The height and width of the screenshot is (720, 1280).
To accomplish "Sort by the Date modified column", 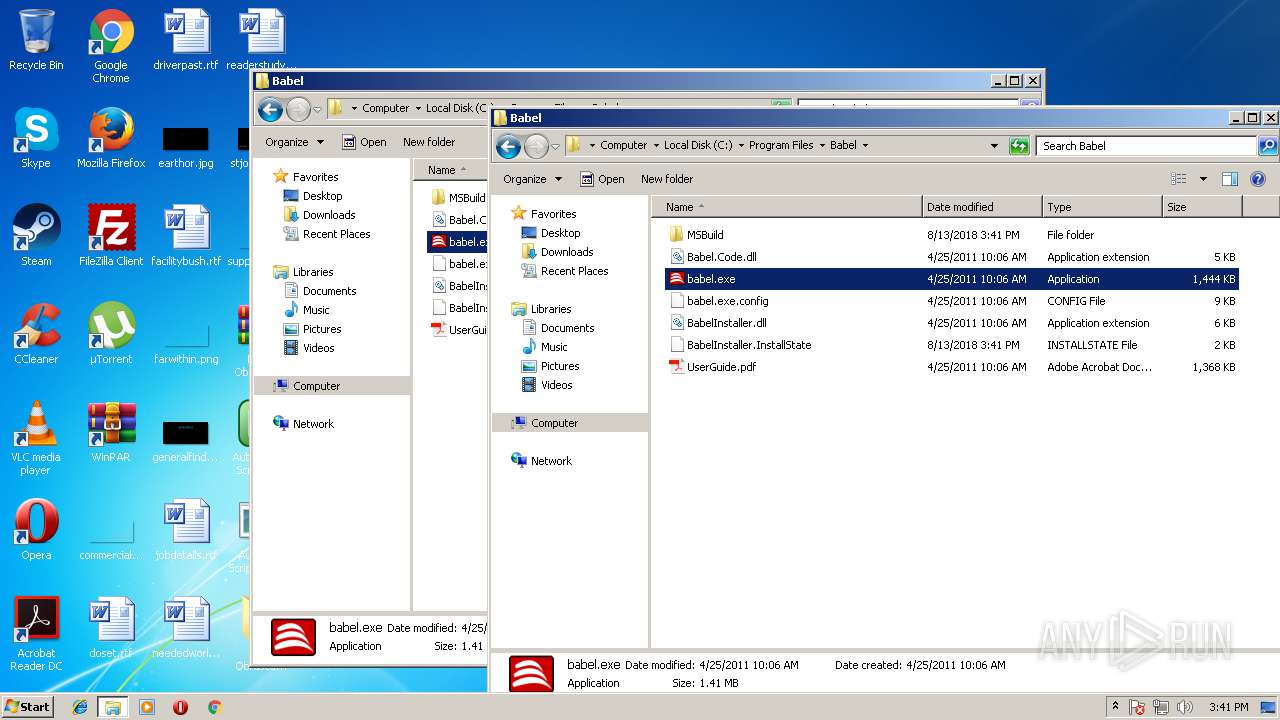I will [x=982, y=207].
